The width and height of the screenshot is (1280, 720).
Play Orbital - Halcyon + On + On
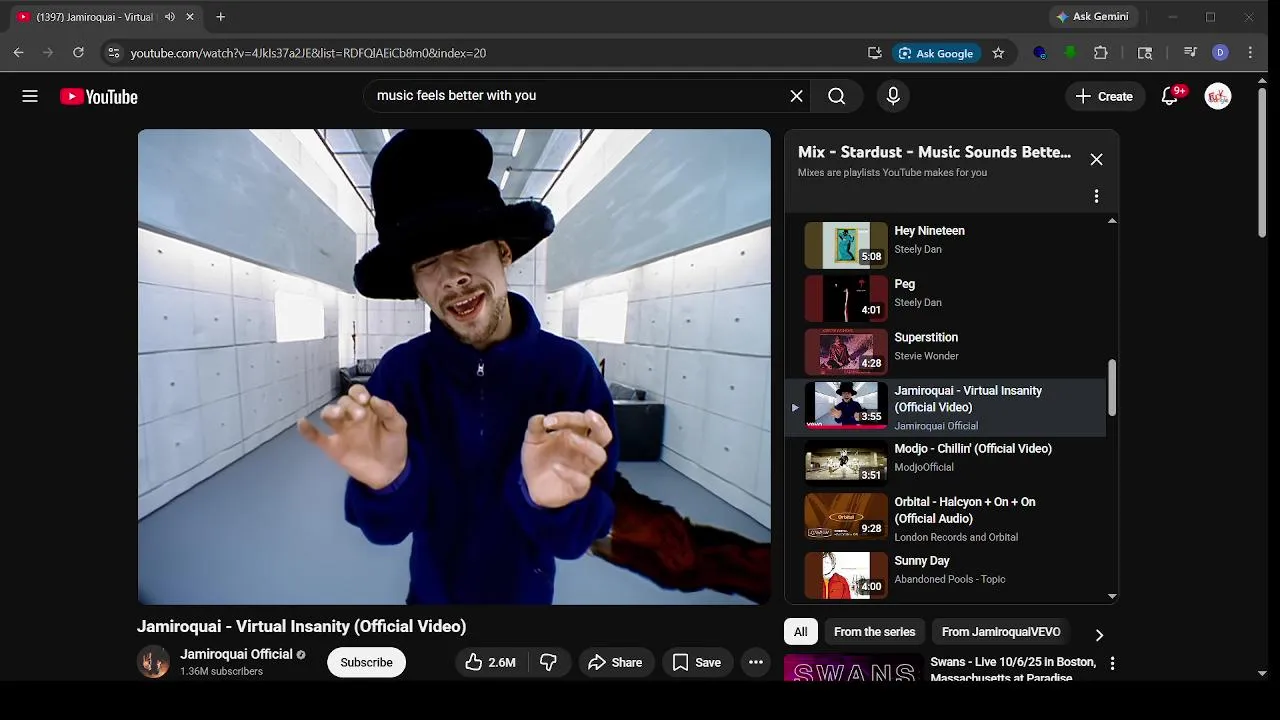point(945,518)
